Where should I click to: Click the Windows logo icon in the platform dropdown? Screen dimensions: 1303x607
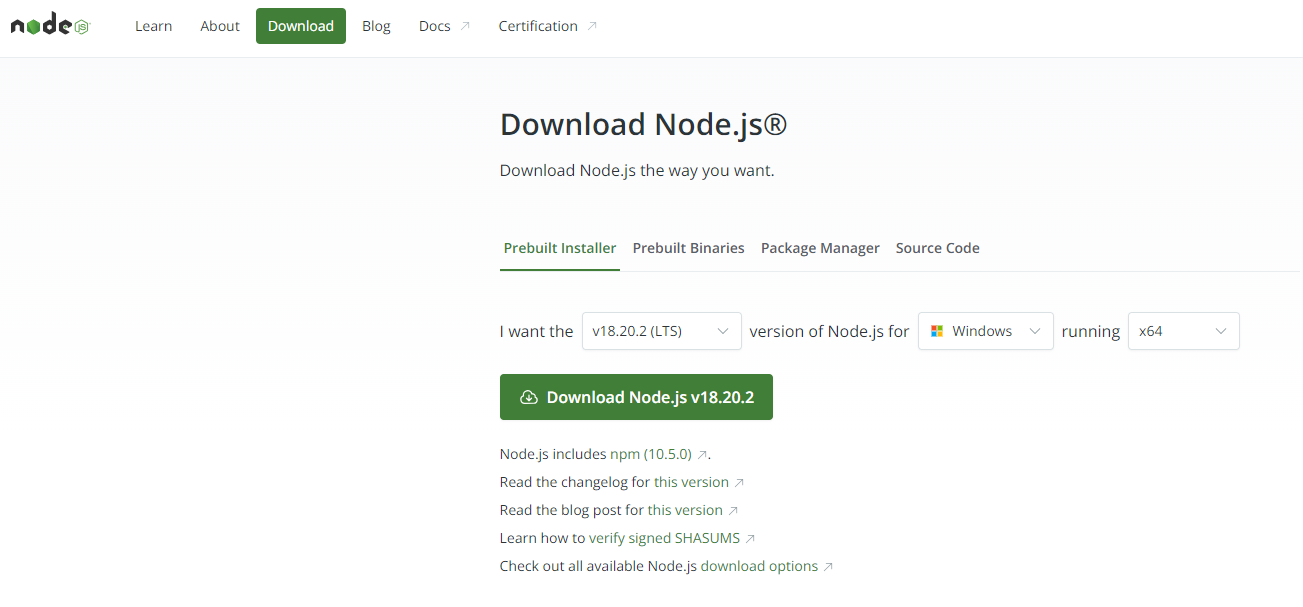[x=937, y=331]
